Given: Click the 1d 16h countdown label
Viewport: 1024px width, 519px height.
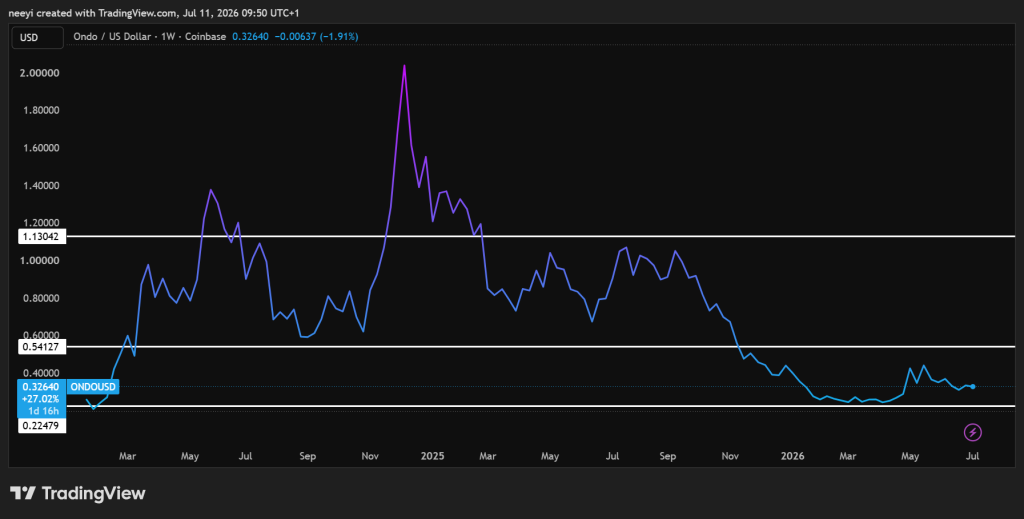Looking at the screenshot, I should (x=42, y=411).
